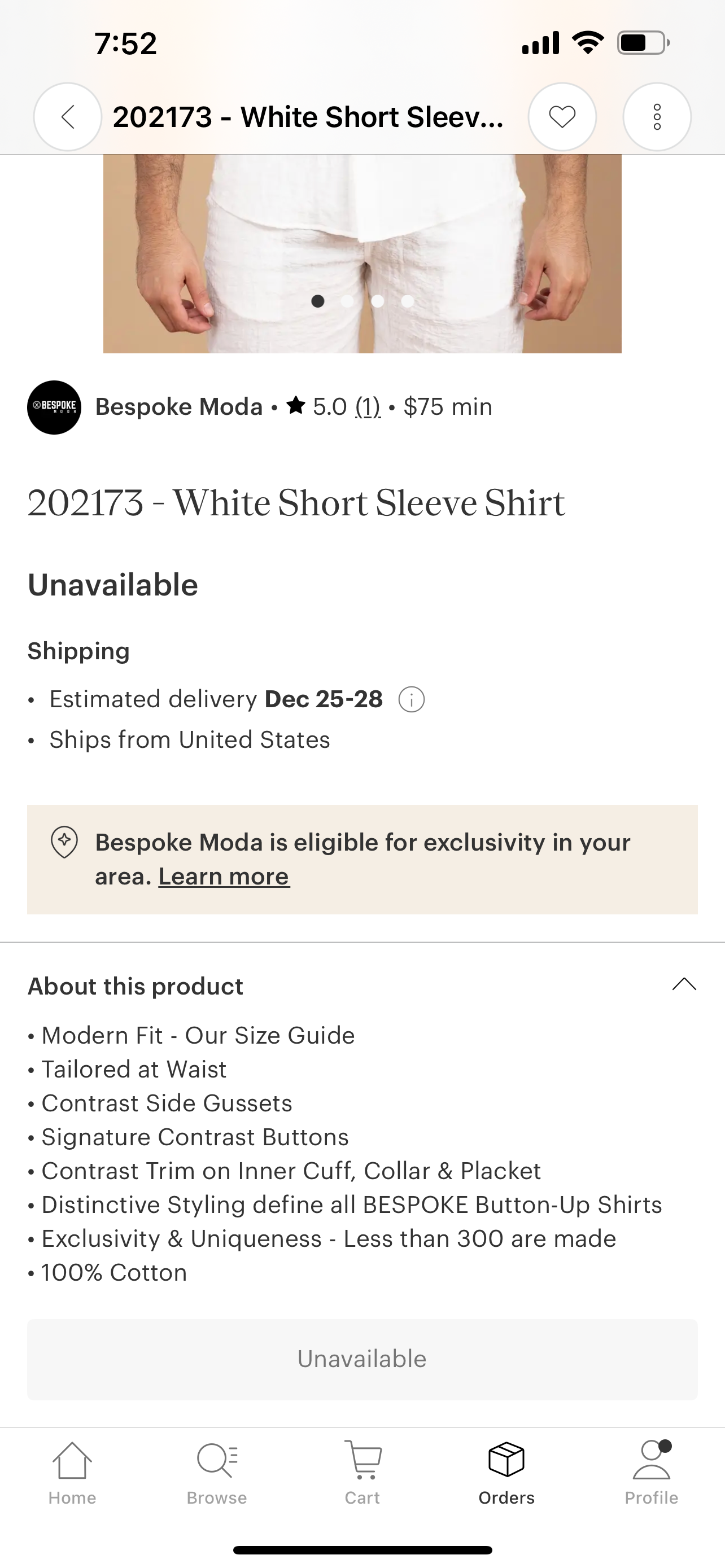Image resolution: width=725 pixels, height=1568 pixels.
Task: Tap the Bespoke Moda brand logo
Action: [x=54, y=407]
